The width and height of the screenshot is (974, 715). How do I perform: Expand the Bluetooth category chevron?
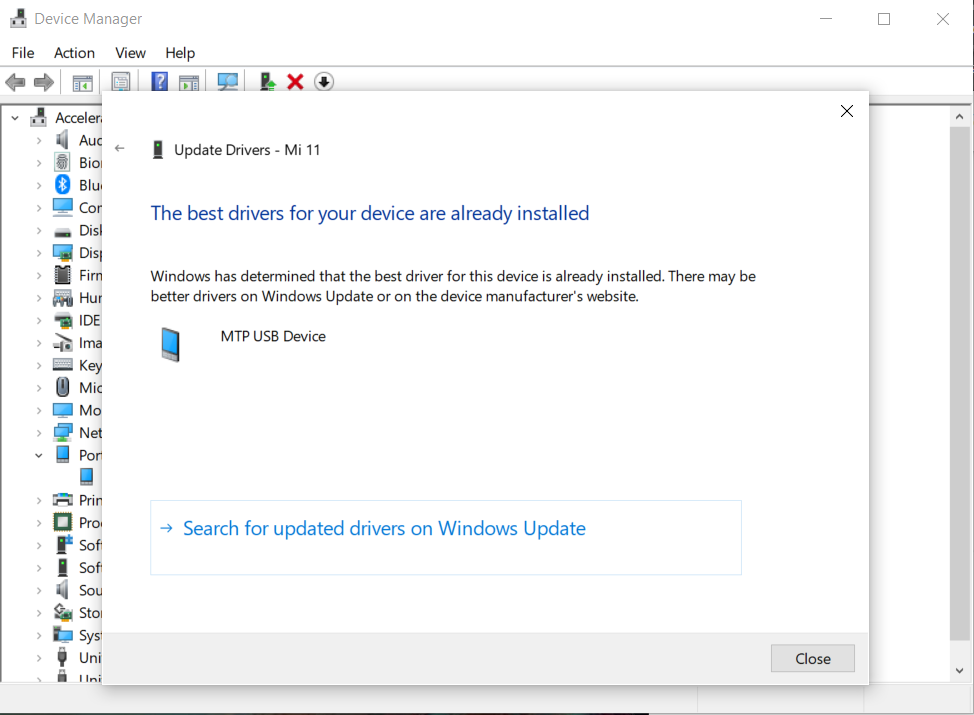(39, 185)
